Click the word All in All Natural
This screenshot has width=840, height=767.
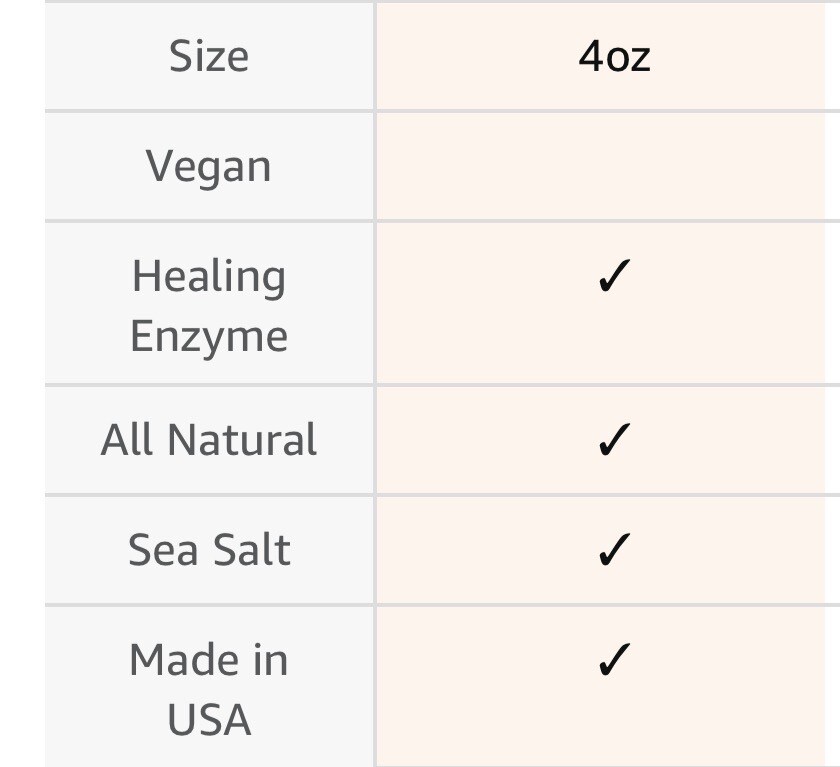(x=127, y=440)
